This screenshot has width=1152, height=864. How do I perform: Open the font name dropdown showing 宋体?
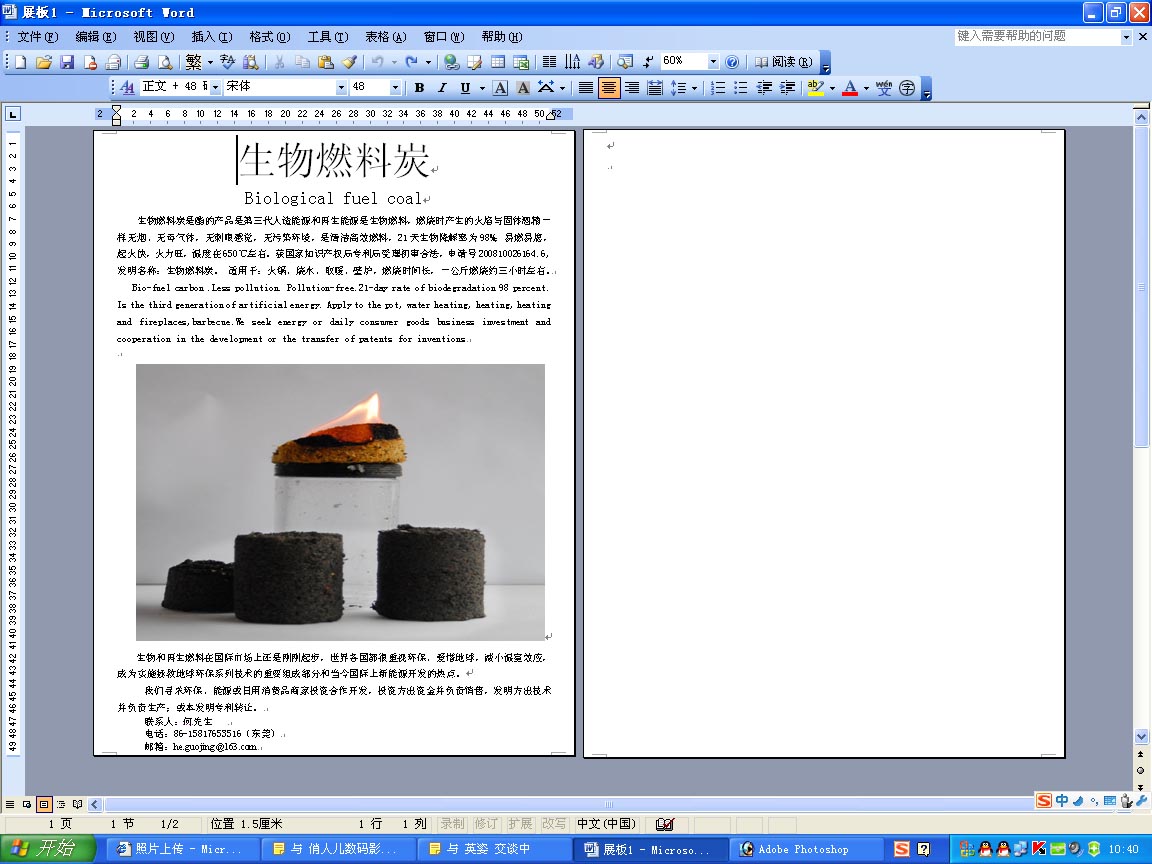tap(341, 88)
